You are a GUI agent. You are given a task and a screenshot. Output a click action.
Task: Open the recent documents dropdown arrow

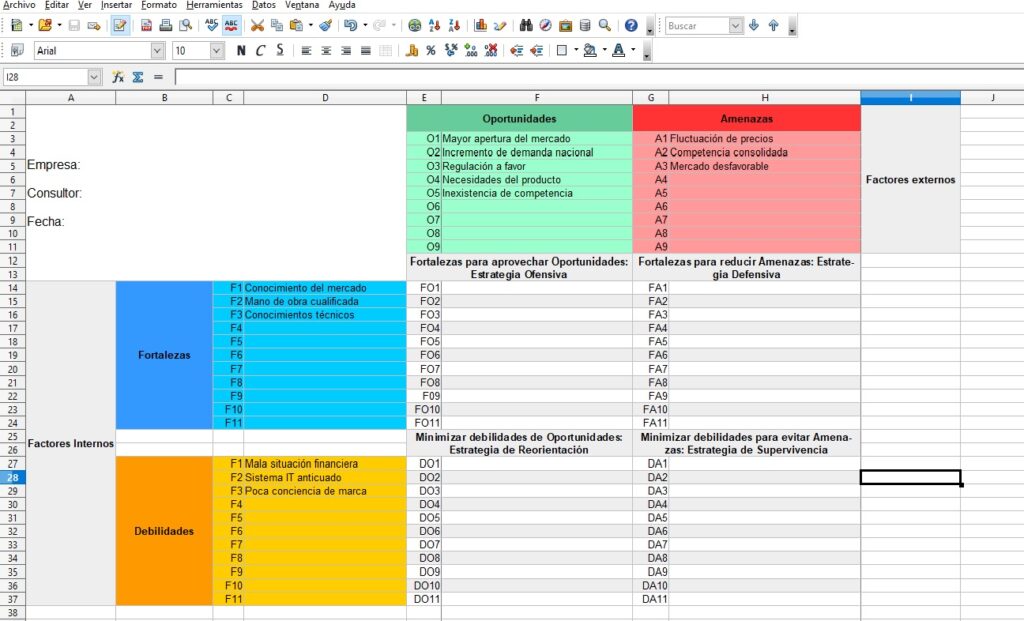(x=59, y=25)
